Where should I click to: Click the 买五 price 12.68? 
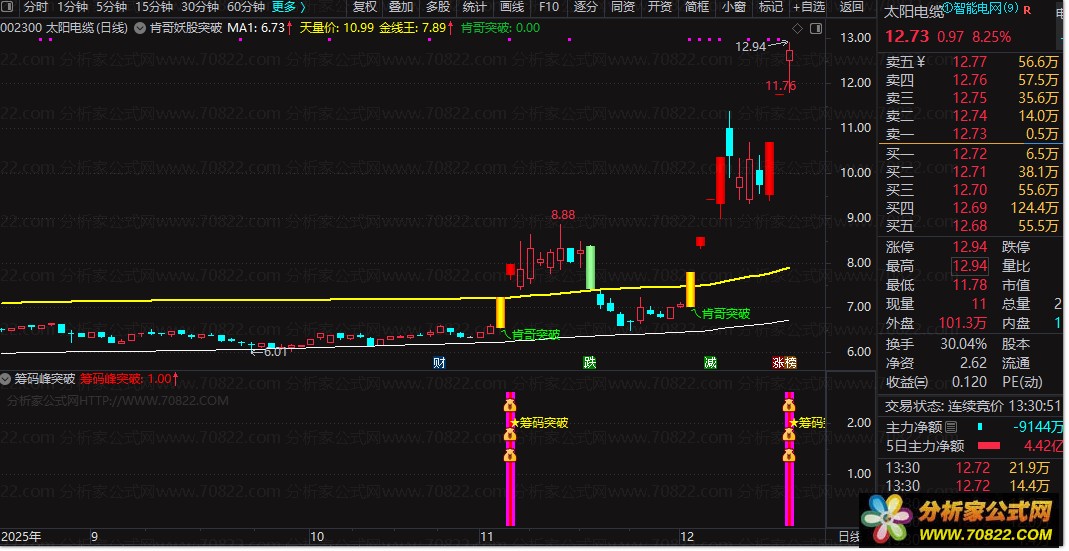click(969, 226)
